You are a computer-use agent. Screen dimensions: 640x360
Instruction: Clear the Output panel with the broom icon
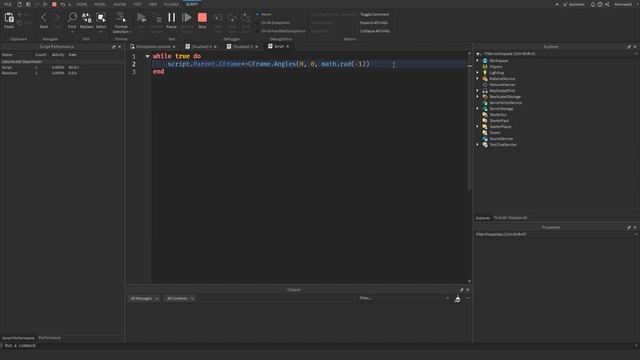pyautogui.click(x=458, y=299)
